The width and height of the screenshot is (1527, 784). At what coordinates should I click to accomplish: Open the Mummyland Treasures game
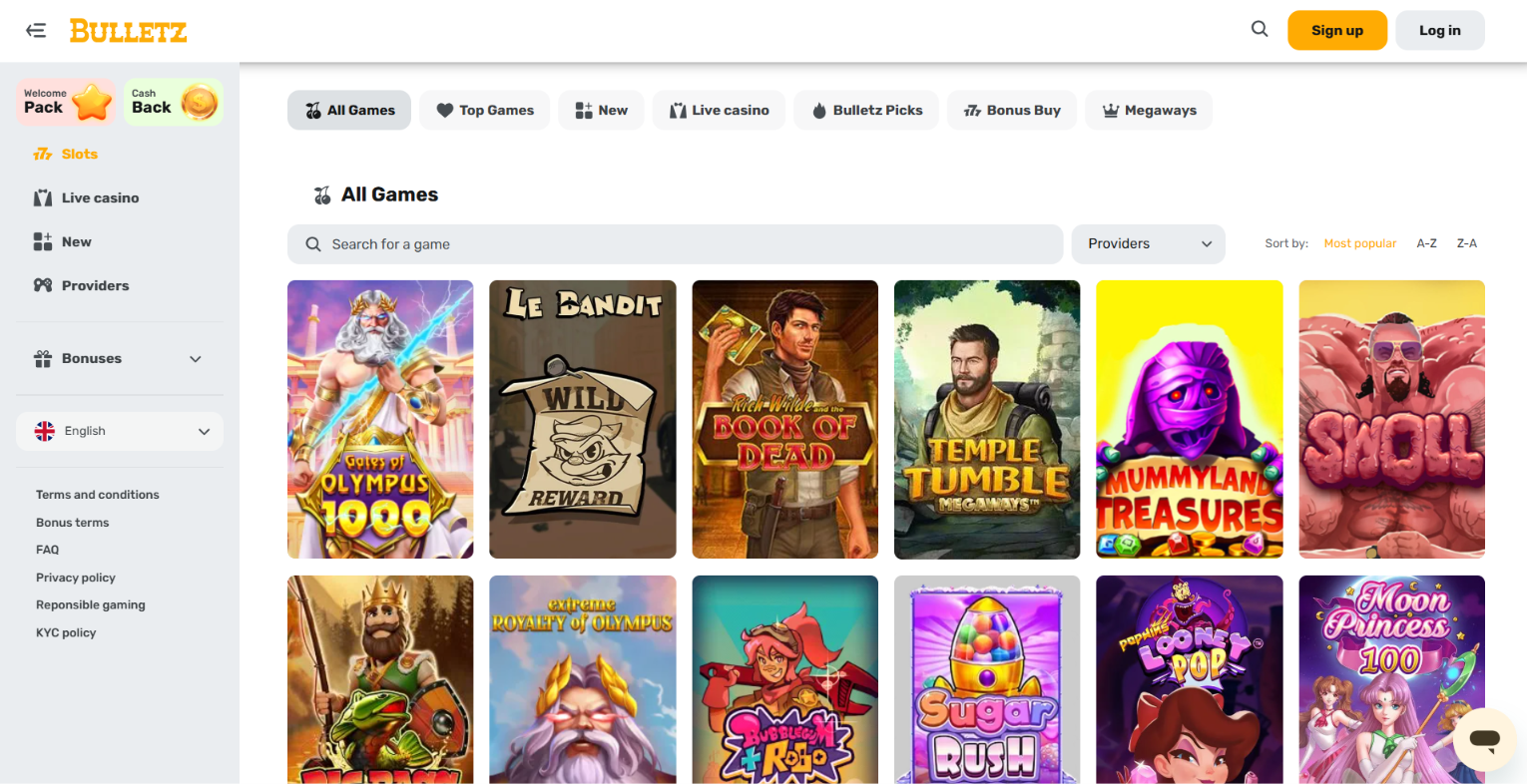[x=1190, y=419]
